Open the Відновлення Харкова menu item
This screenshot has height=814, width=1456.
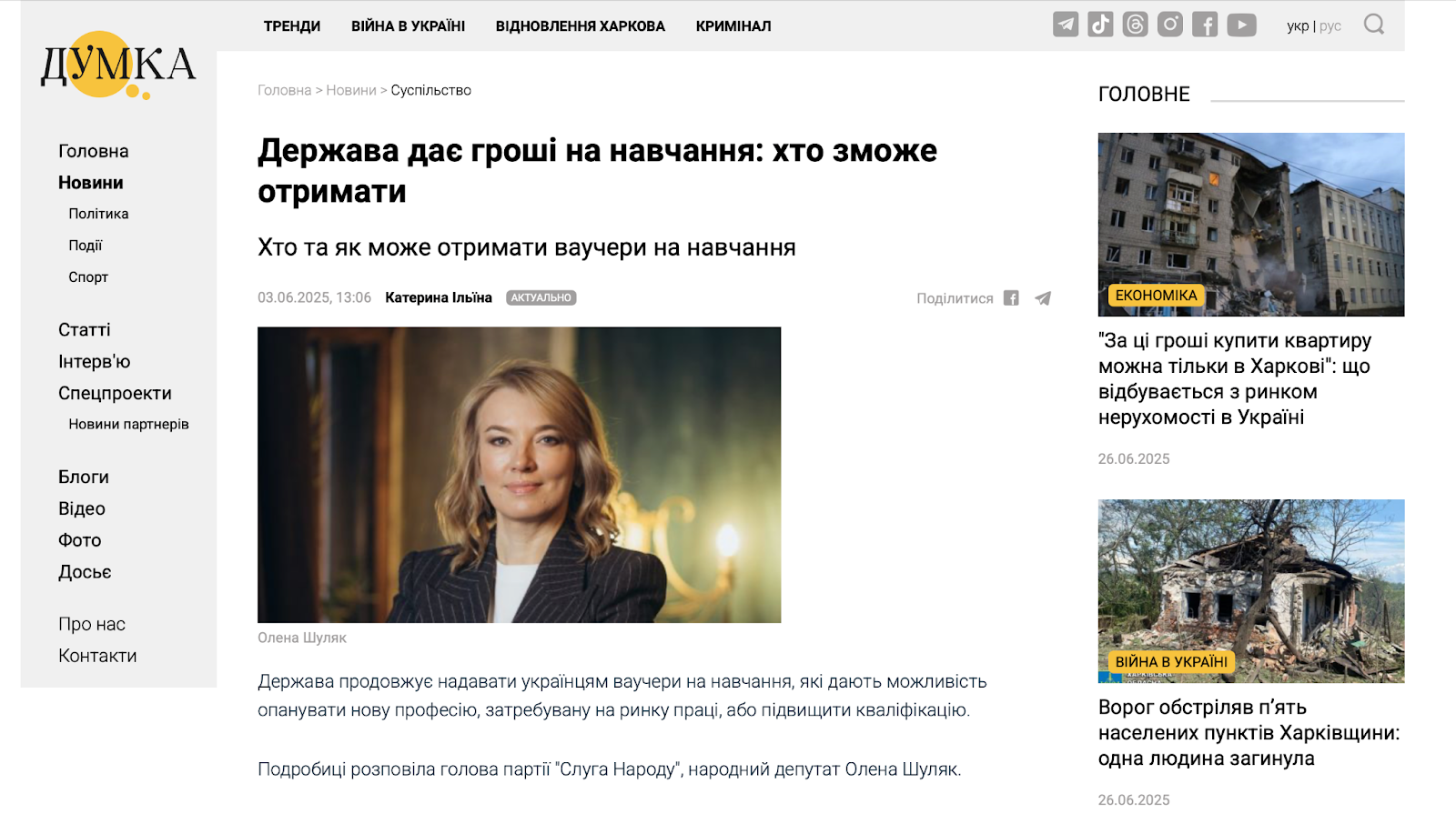[581, 26]
